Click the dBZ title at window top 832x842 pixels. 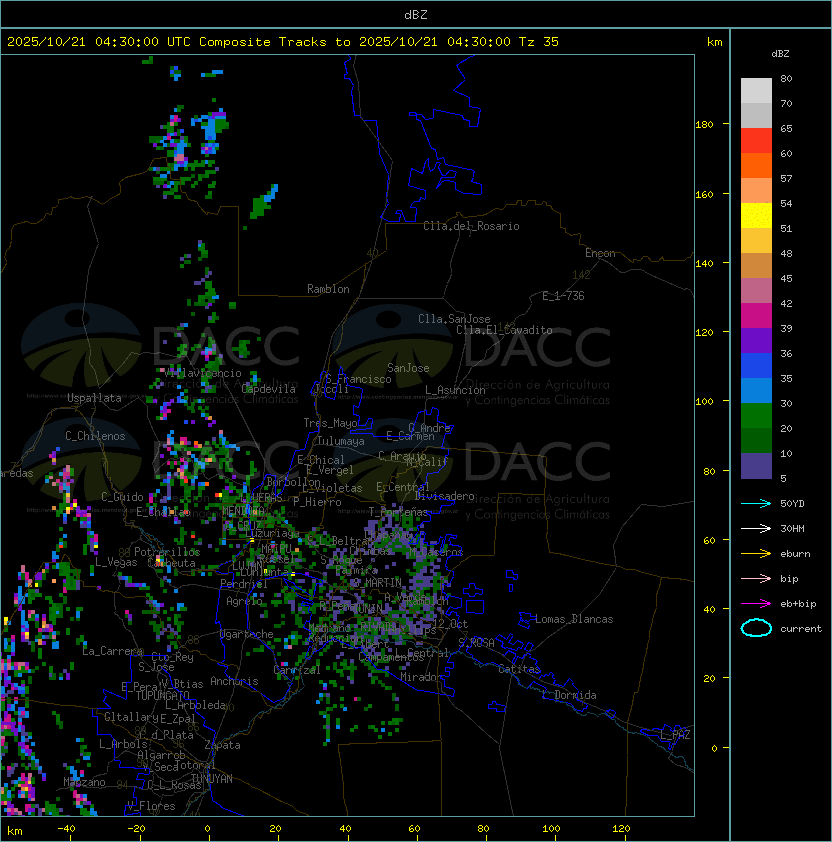pos(416,15)
